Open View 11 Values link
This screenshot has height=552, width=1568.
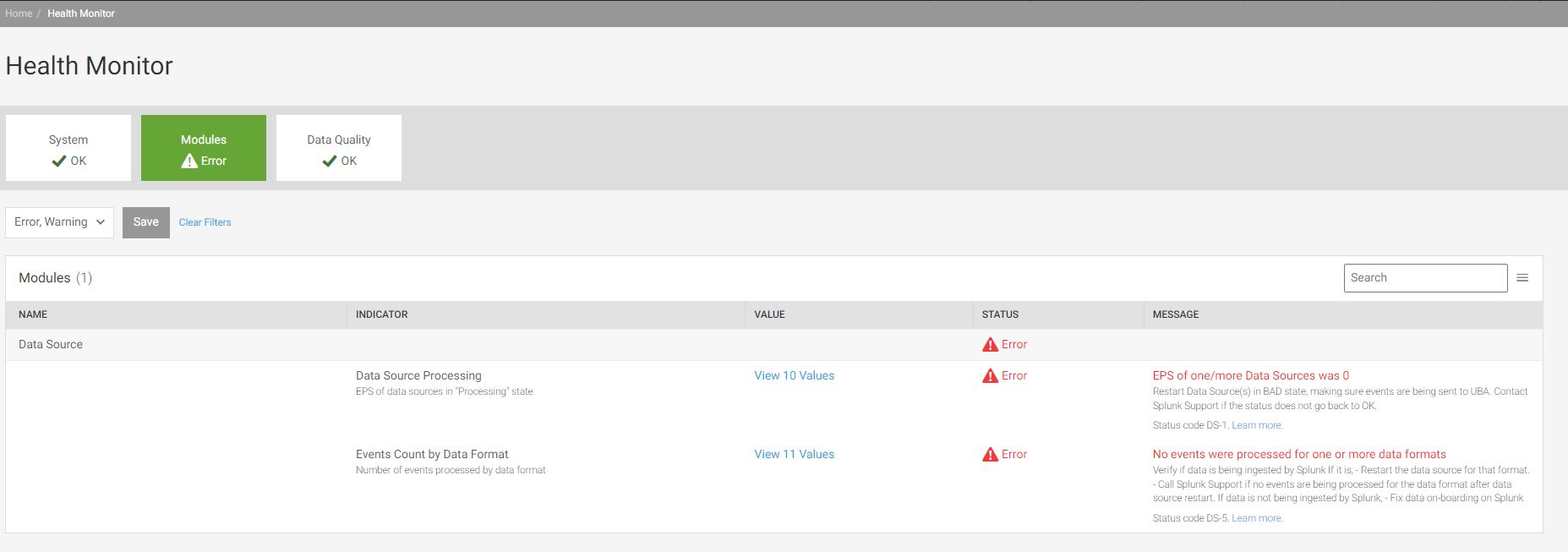(794, 455)
